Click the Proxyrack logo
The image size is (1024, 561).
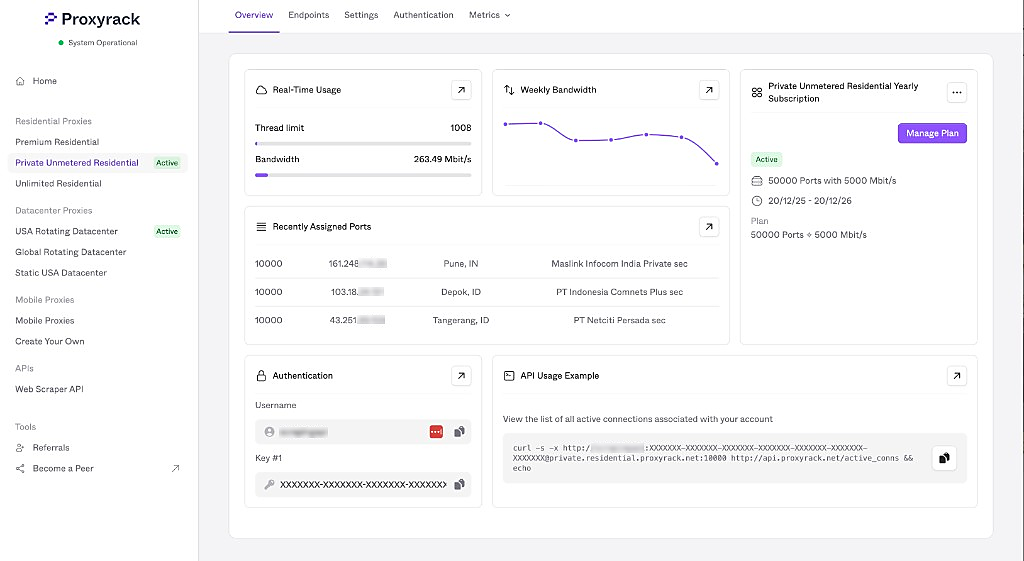tap(92, 19)
